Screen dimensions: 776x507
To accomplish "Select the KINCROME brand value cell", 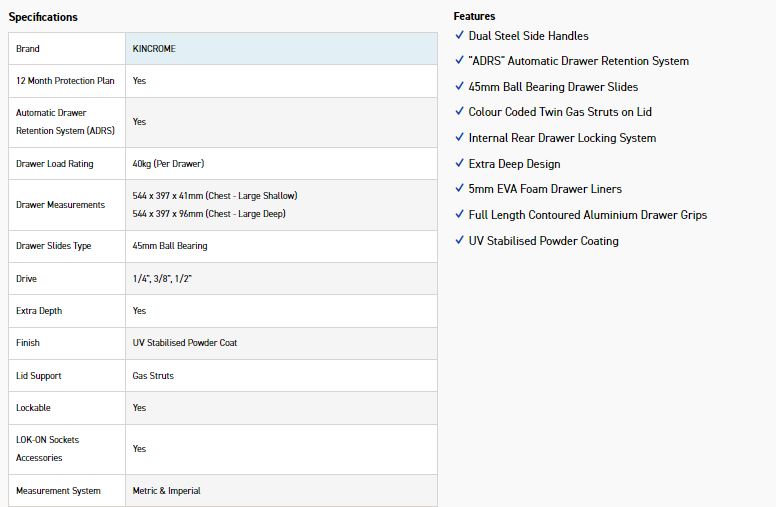I will [154, 49].
